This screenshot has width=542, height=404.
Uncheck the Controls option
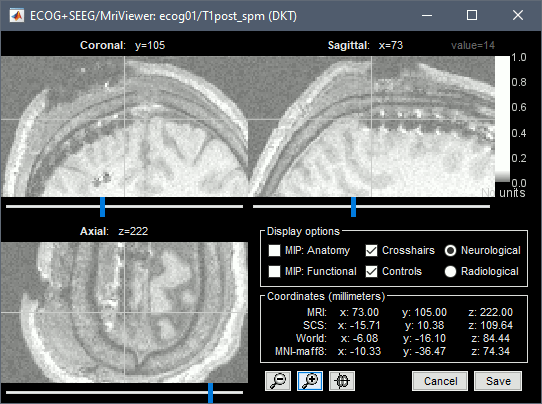pyautogui.click(x=372, y=271)
